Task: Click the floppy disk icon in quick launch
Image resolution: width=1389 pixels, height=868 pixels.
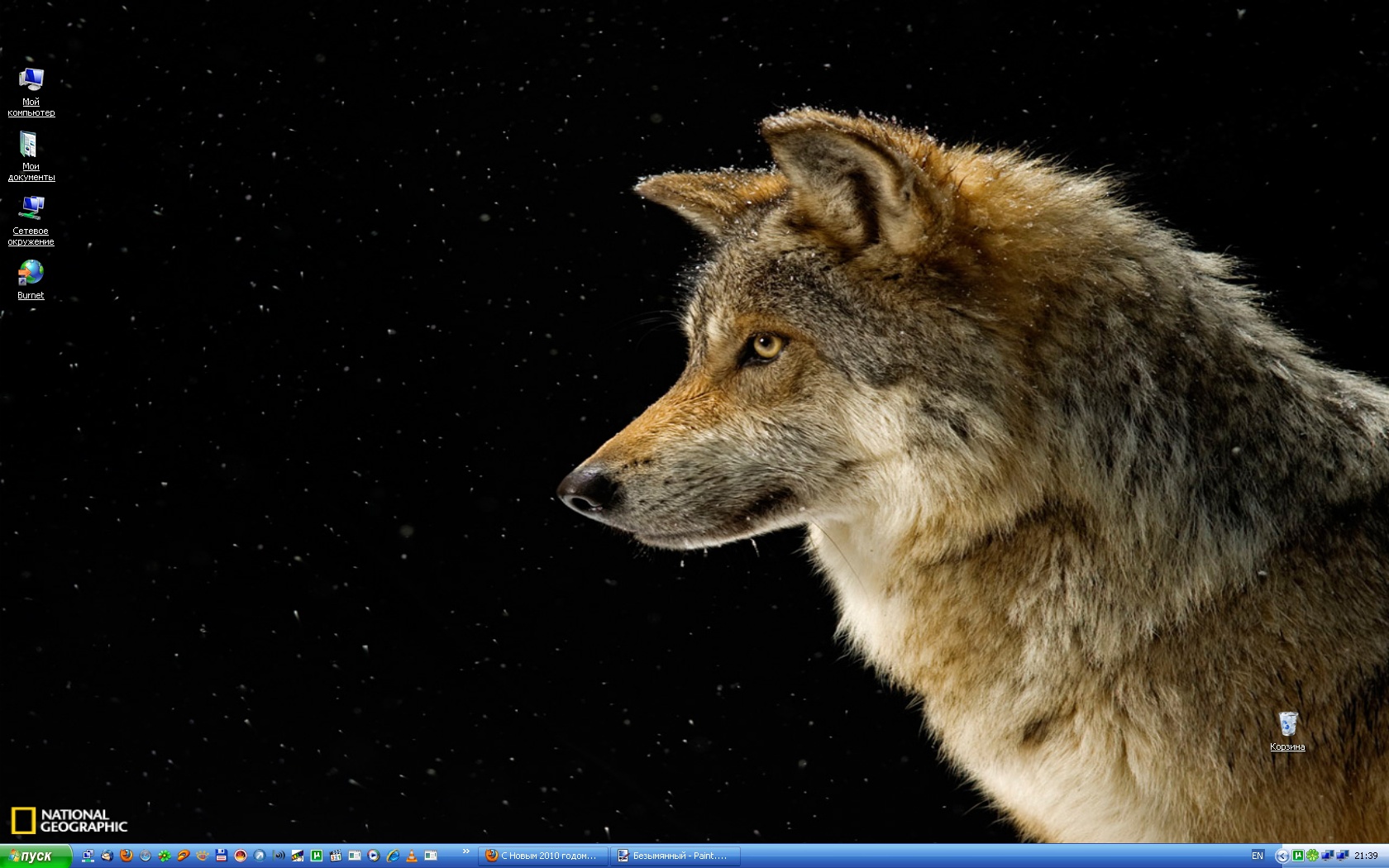Action: point(222,856)
